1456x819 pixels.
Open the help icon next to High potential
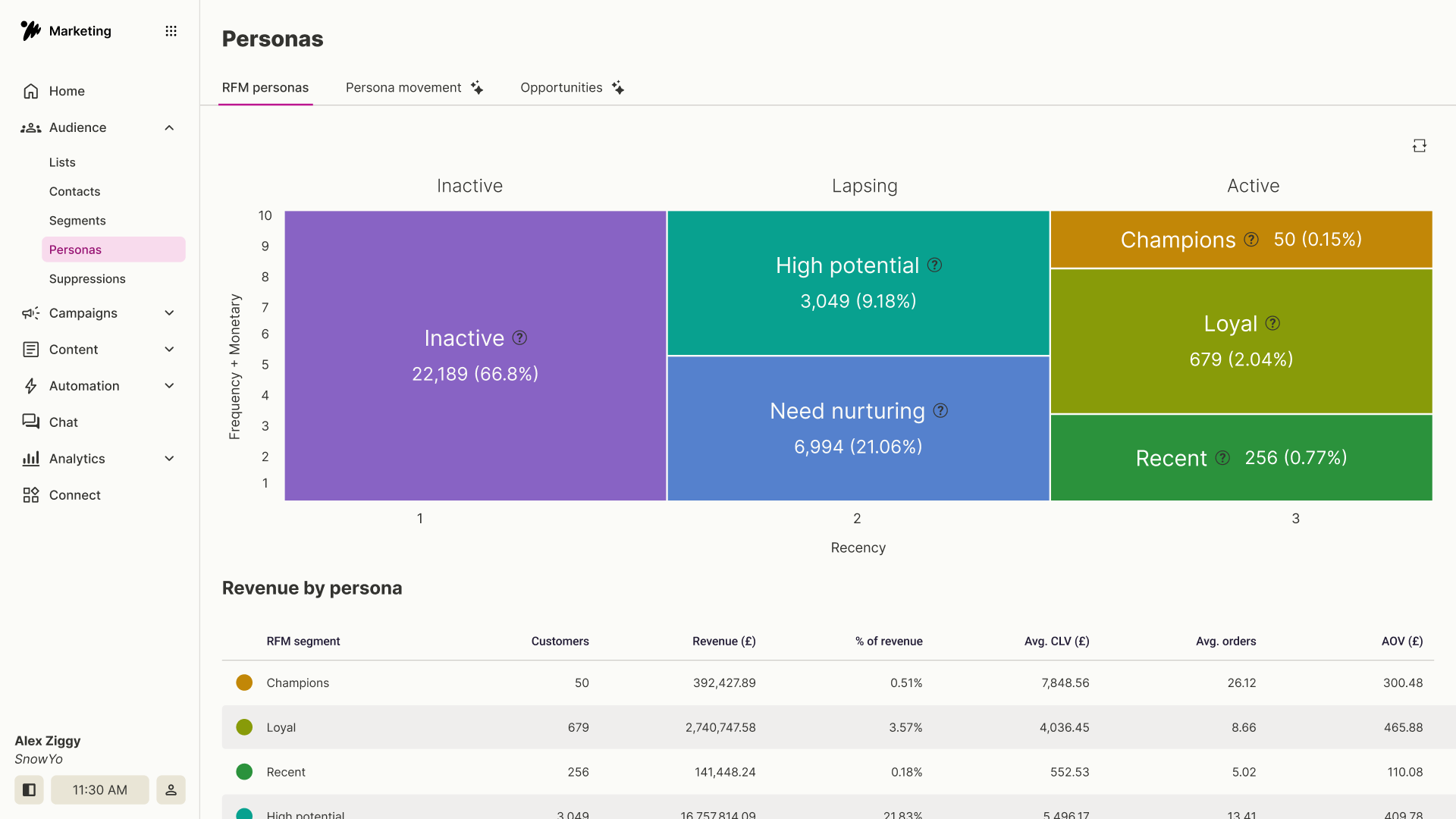click(x=934, y=265)
